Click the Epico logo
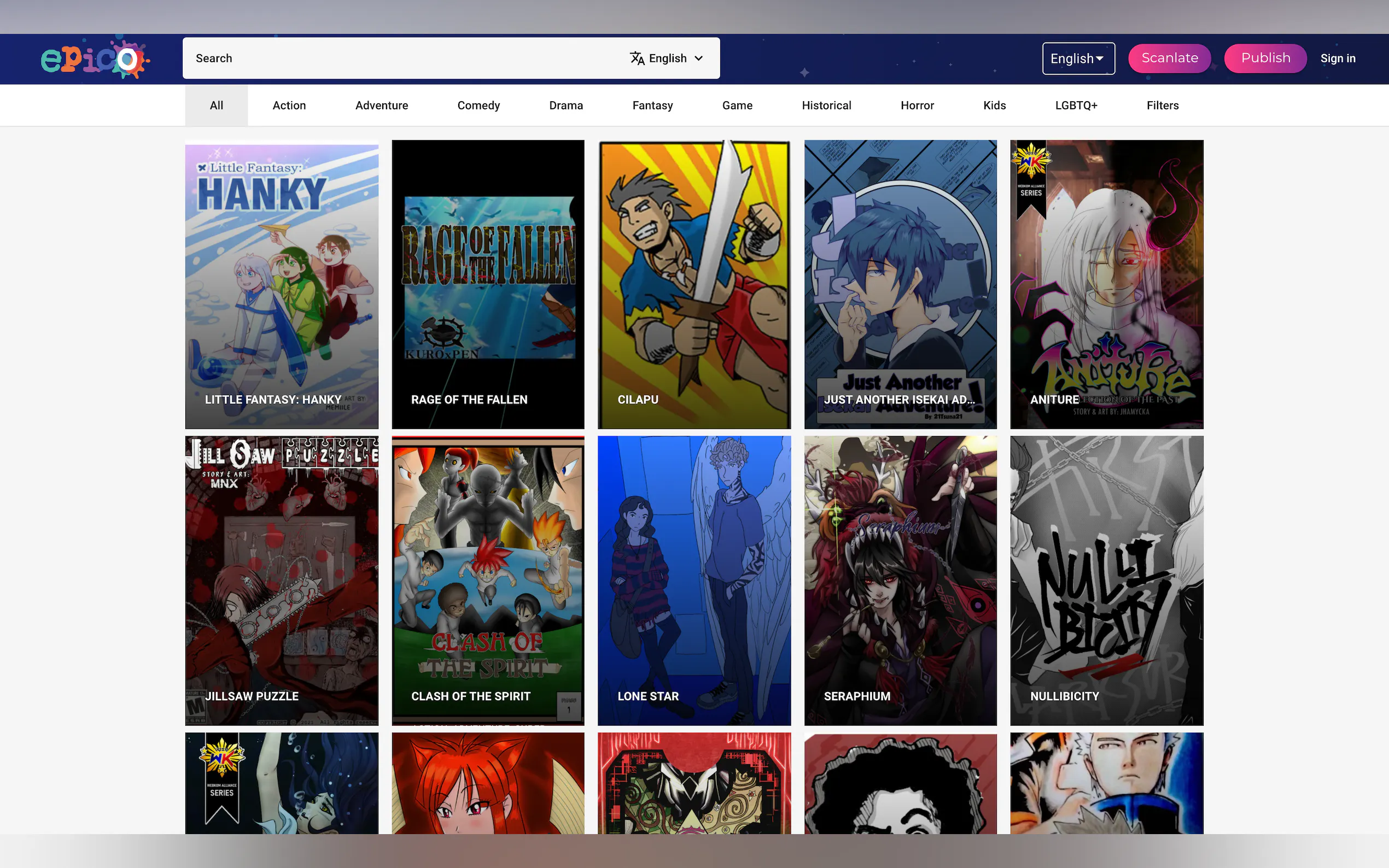Viewport: 1389px width, 868px height. [95, 58]
